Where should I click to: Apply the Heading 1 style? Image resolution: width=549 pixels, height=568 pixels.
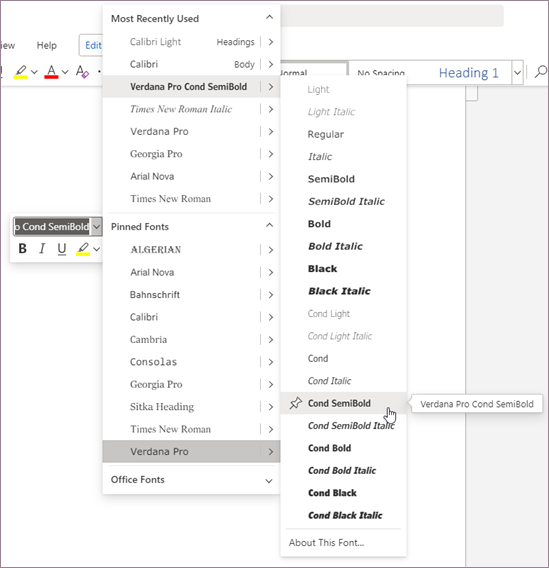point(468,73)
